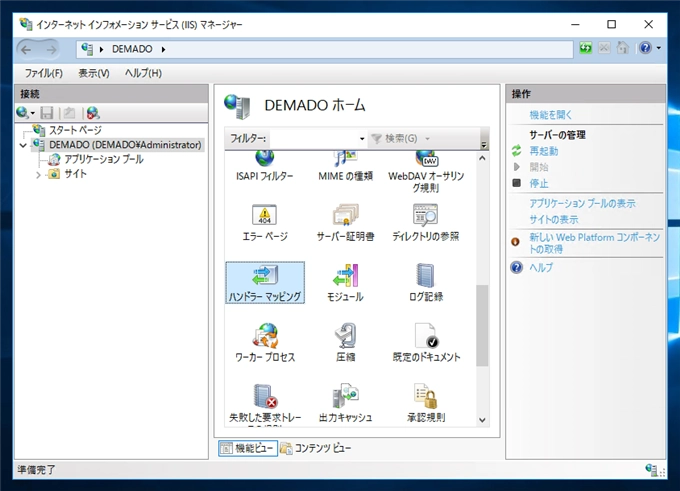
Task: Select the ハンドラー マッピング icon
Action: click(x=265, y=282)
